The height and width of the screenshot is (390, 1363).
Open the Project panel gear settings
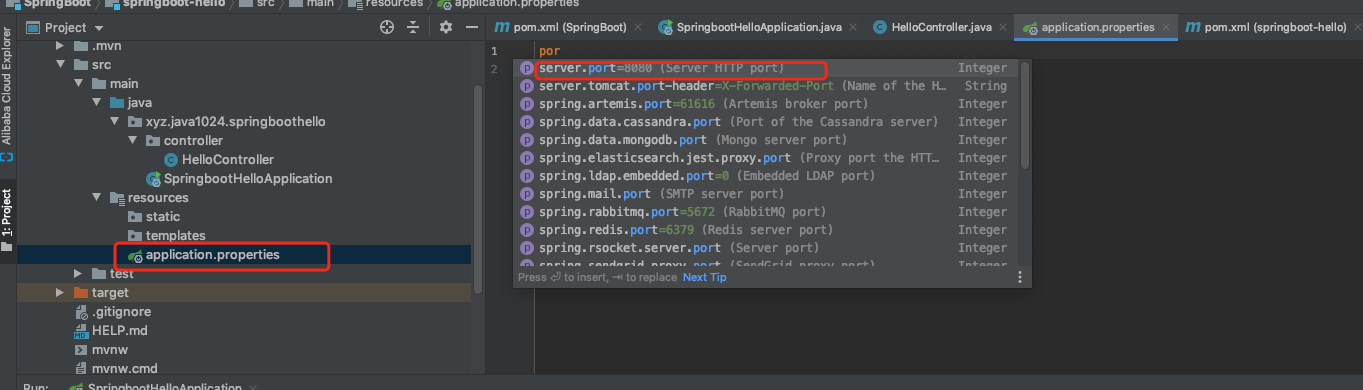point(446,27)
